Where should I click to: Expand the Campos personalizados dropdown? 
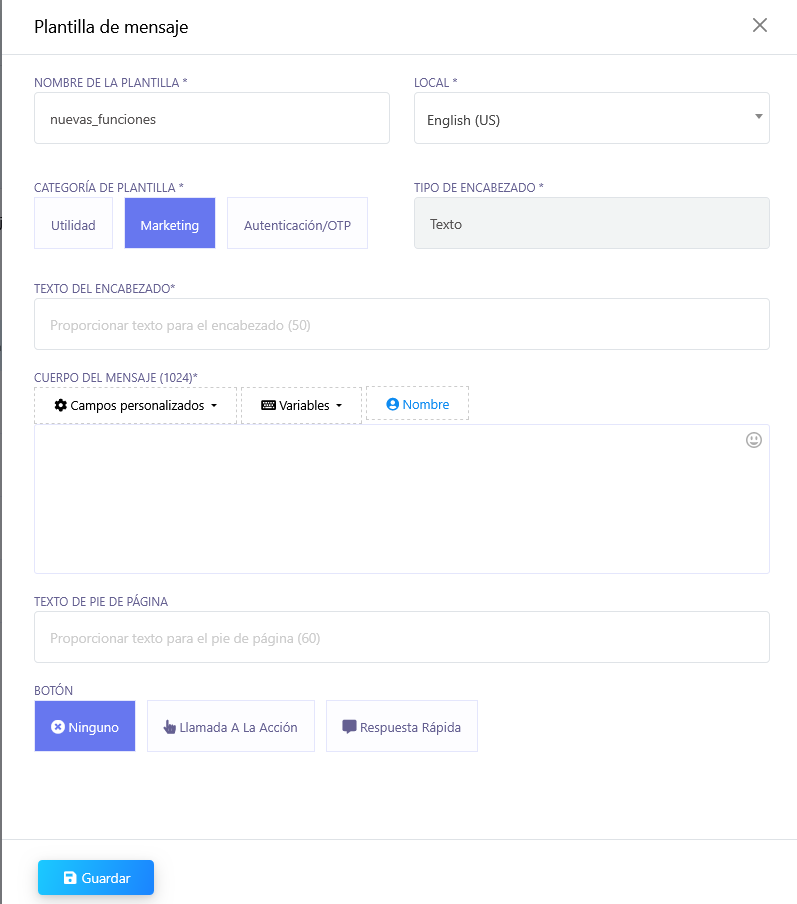tap(135, 406)
